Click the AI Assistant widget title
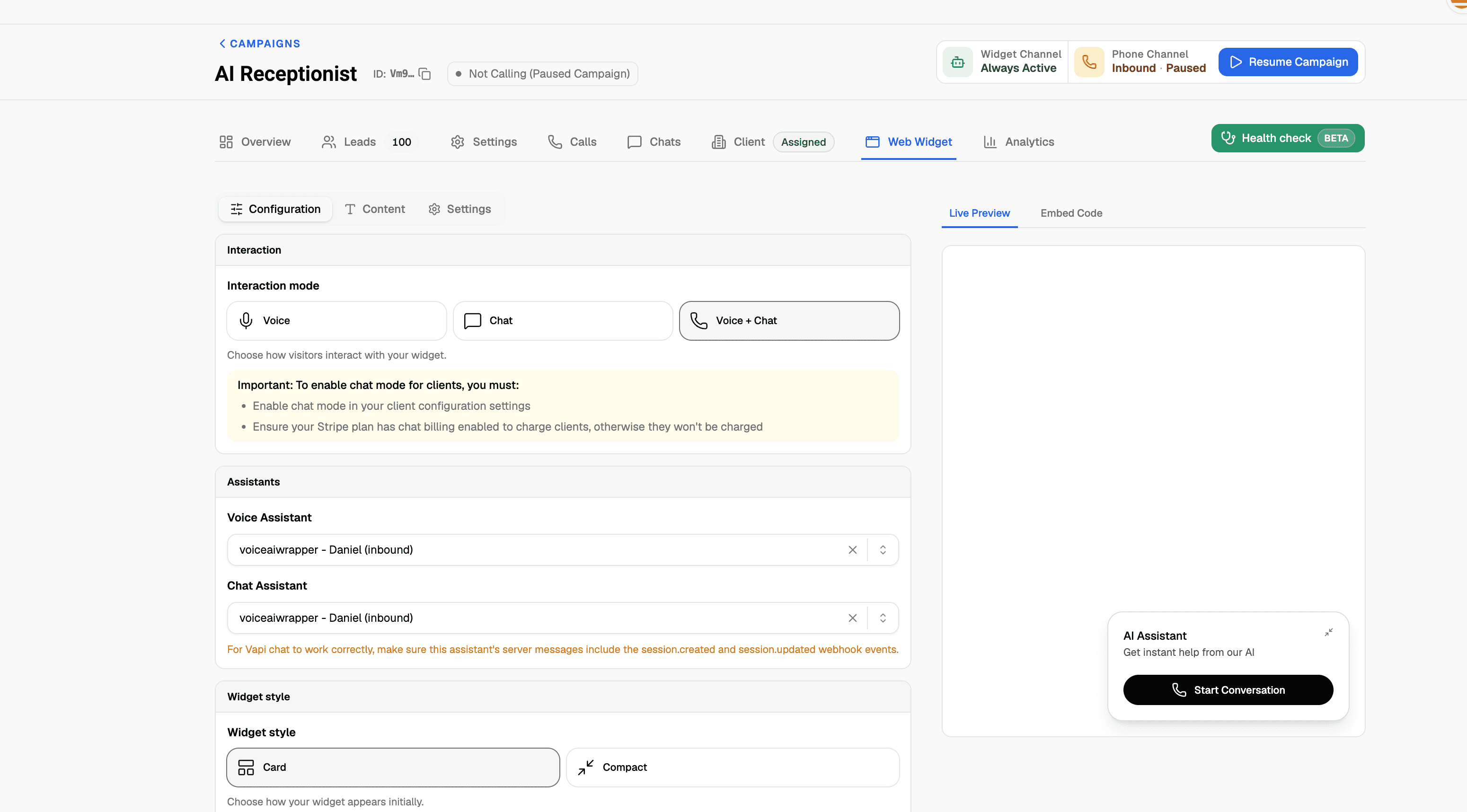Screen dimensions: 1467x812 (x=1154, y=635)
